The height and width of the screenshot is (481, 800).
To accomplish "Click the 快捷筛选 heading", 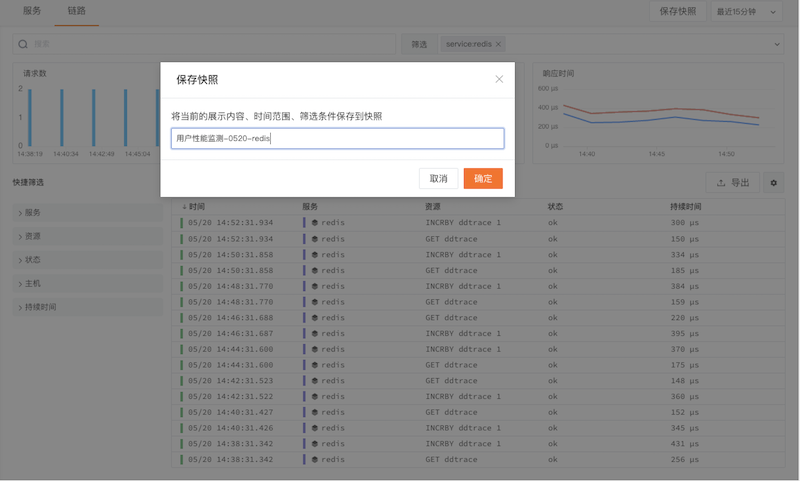I will click(x=28, y=183).
